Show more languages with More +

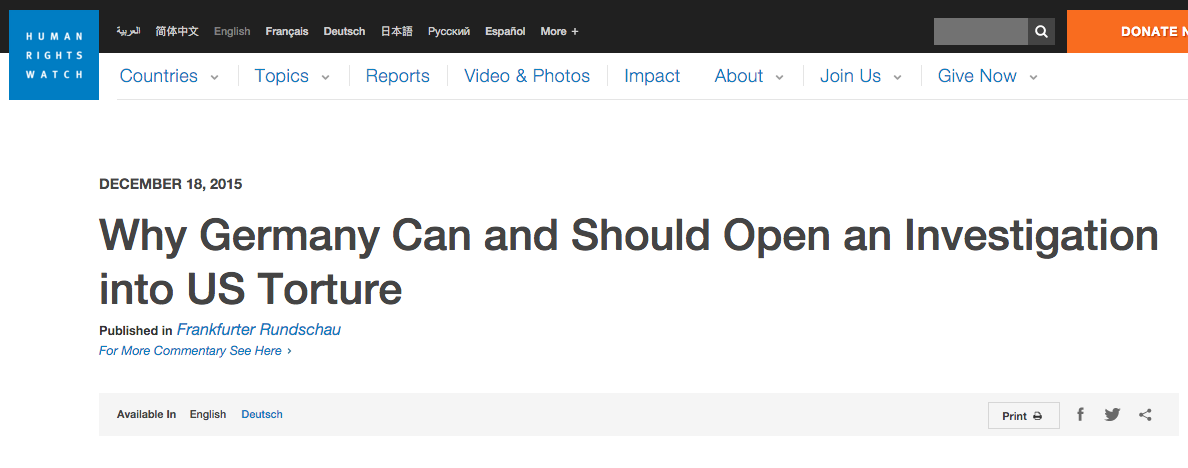click(x=559, y=32)
